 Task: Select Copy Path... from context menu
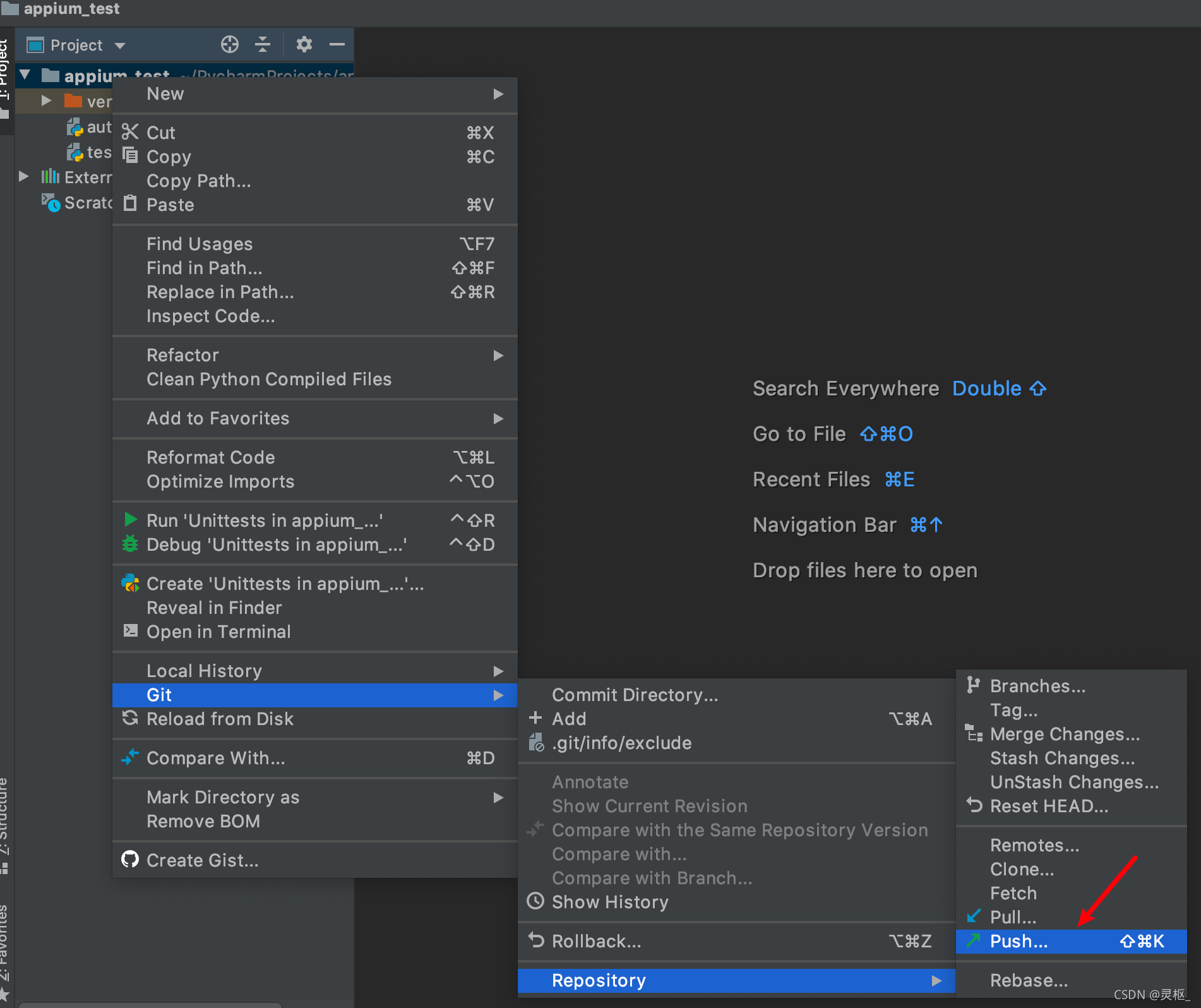(315, 181)
